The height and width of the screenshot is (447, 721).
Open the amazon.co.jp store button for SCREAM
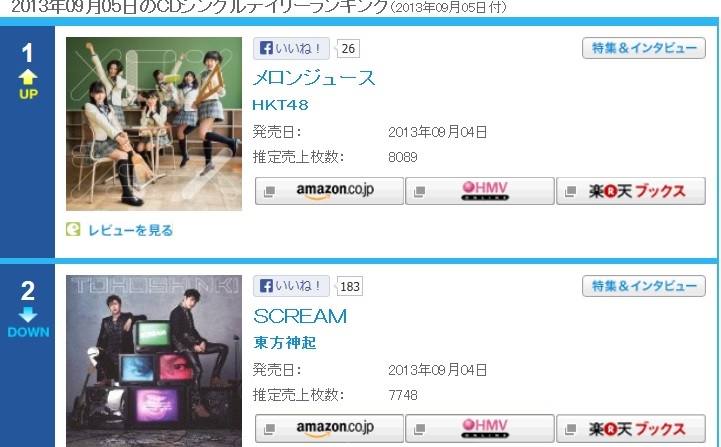click(x=329, y=429)
